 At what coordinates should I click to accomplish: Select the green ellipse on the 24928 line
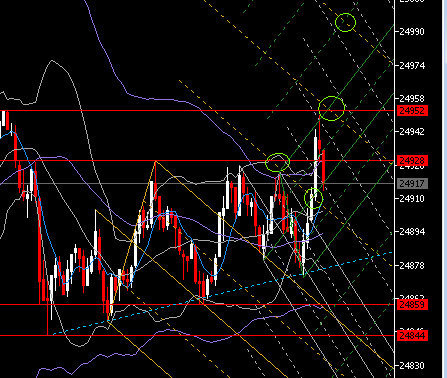(277, 163)
